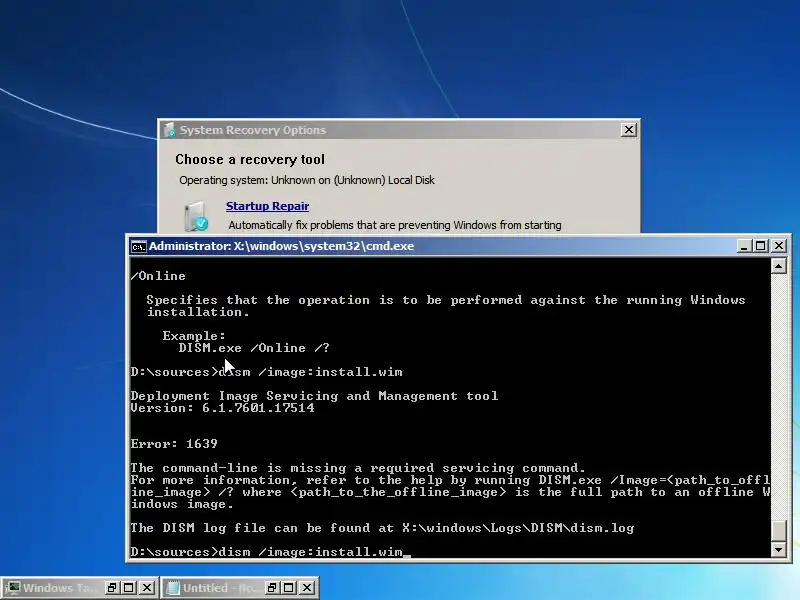800x600 pixels.
Task: Close the minimized Windows Task window
Action: [x=147, y=588]
